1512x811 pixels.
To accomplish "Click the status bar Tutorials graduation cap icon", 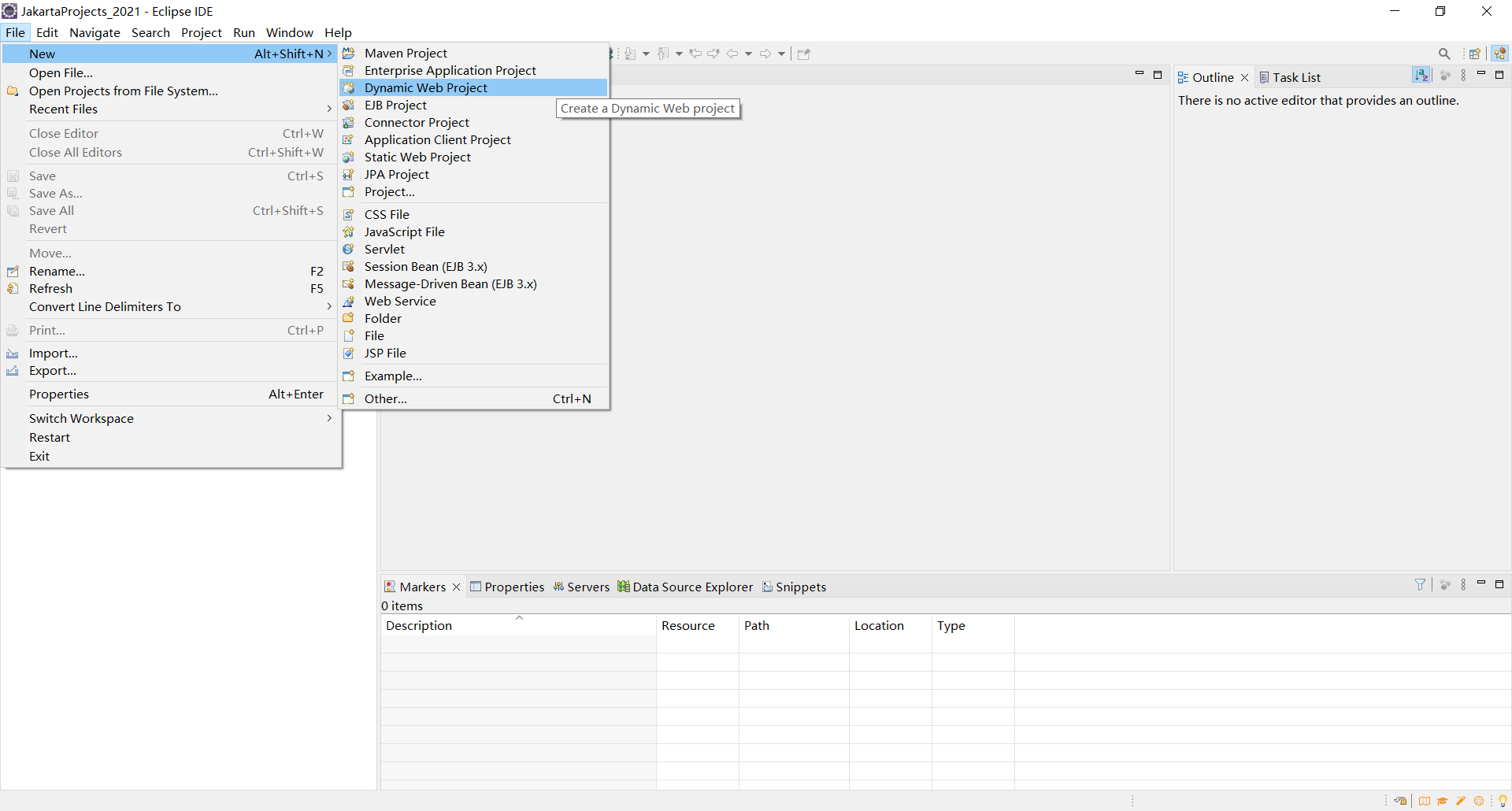I will coord(1443,801).
